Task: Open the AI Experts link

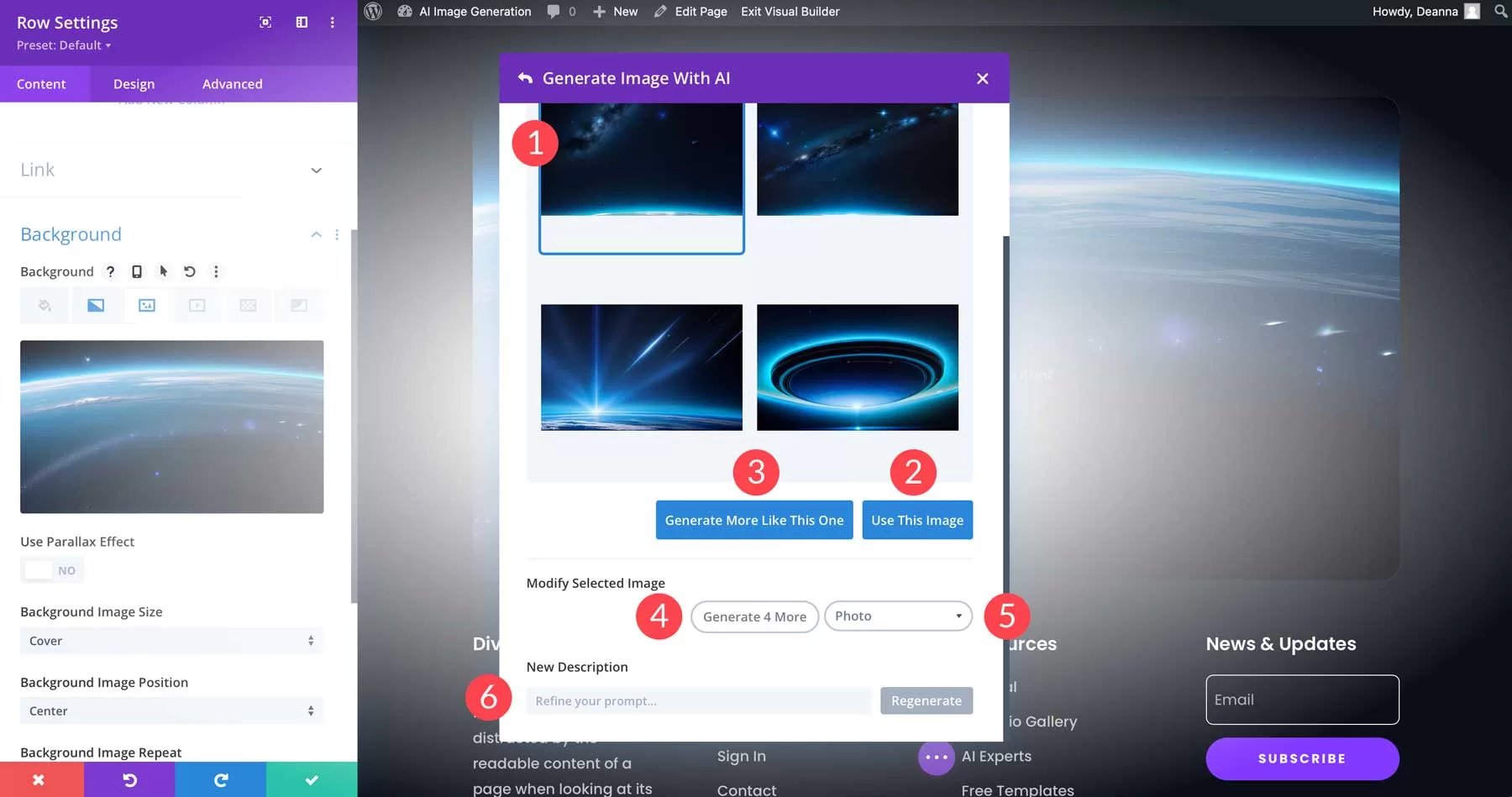Action: pos(996,756)
